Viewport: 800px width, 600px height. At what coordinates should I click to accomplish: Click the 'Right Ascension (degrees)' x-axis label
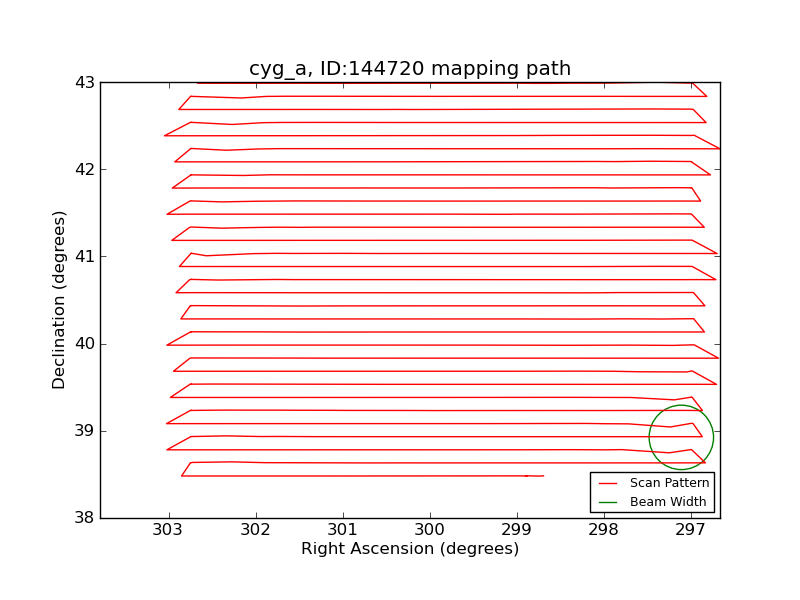point(410,549)
